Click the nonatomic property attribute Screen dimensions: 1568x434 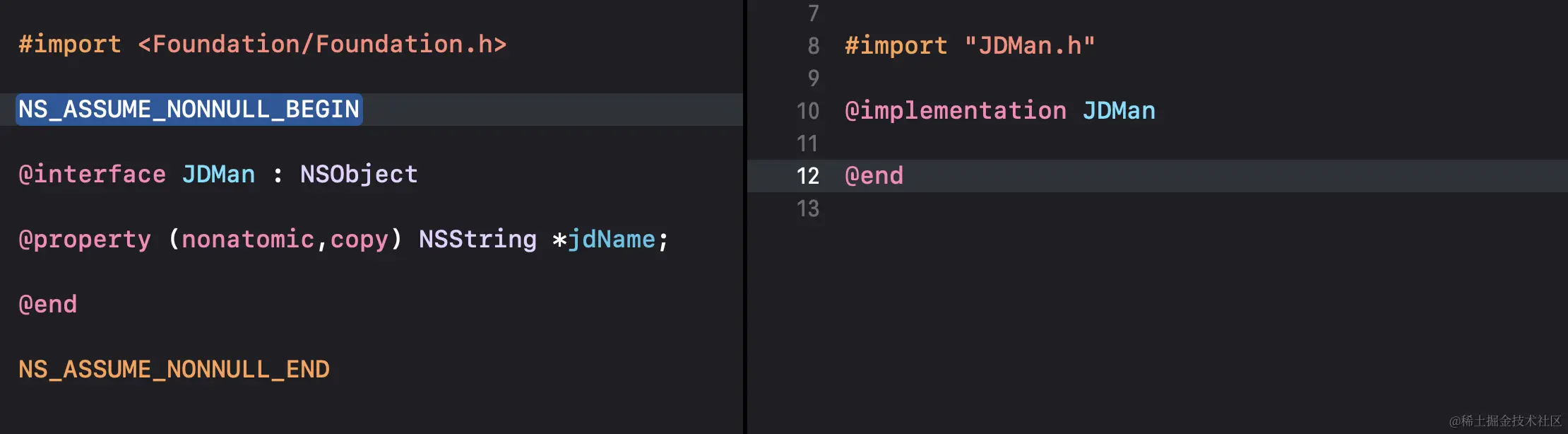(x=248, y=240)
